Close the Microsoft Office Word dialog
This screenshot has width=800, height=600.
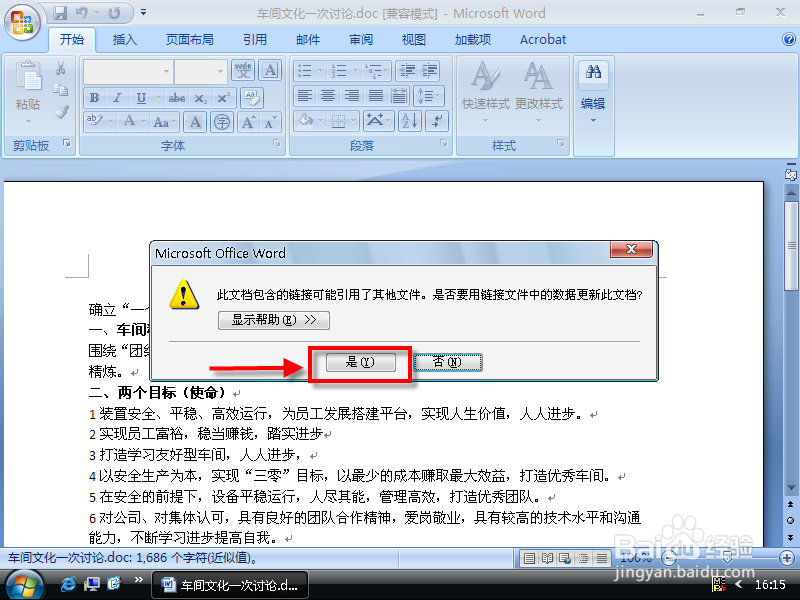(x=632, y=249)
